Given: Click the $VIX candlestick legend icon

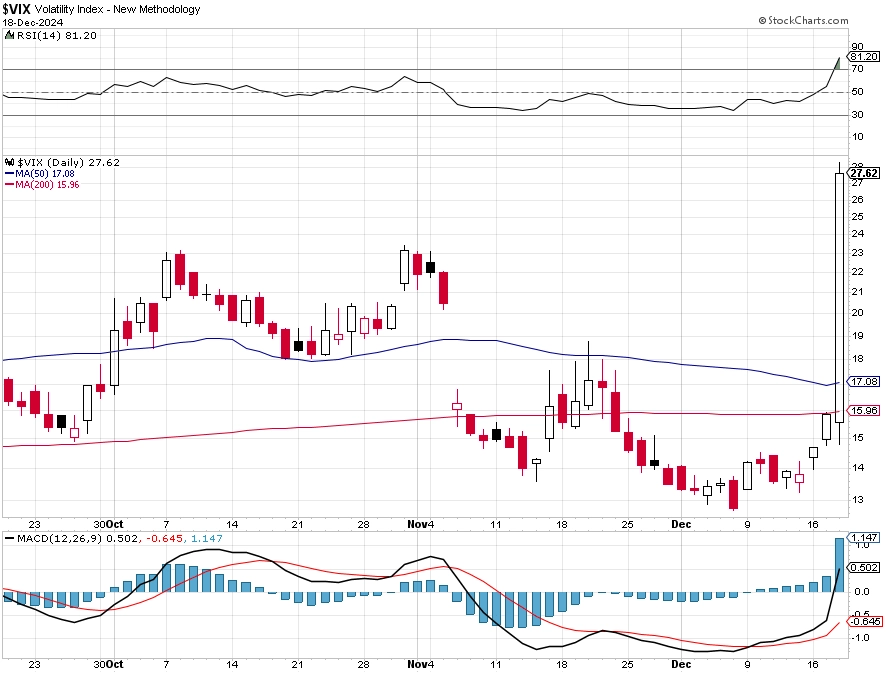Looking at the screenshot, I should click(x=10, y=162).
